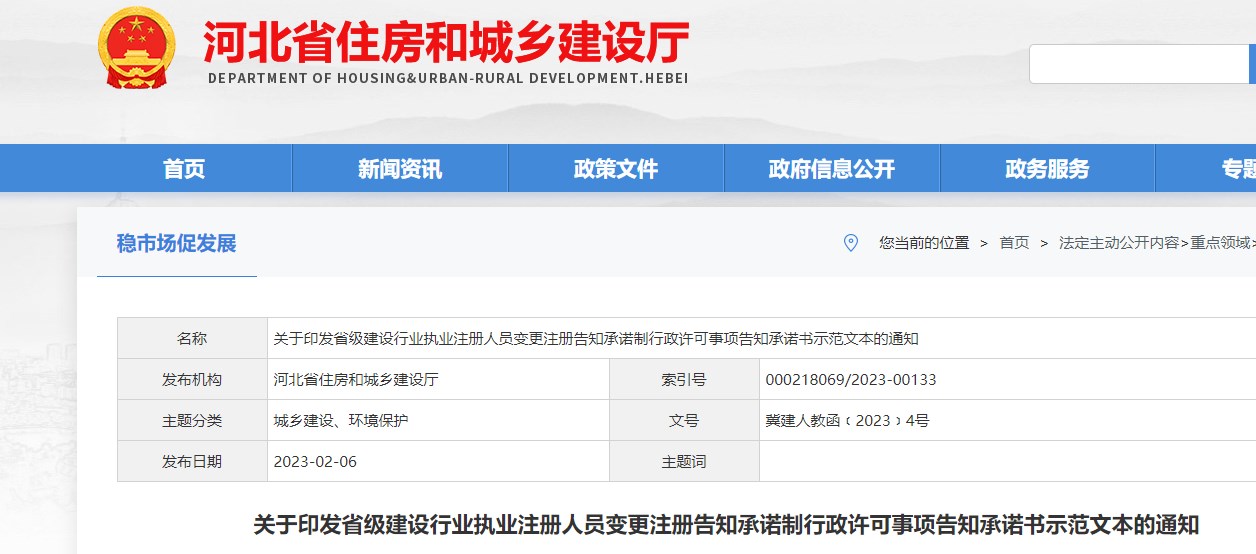Viewport: 1256px width, 554px height.
Task: Click the English department name subtitle
Action: click(448, 78)
